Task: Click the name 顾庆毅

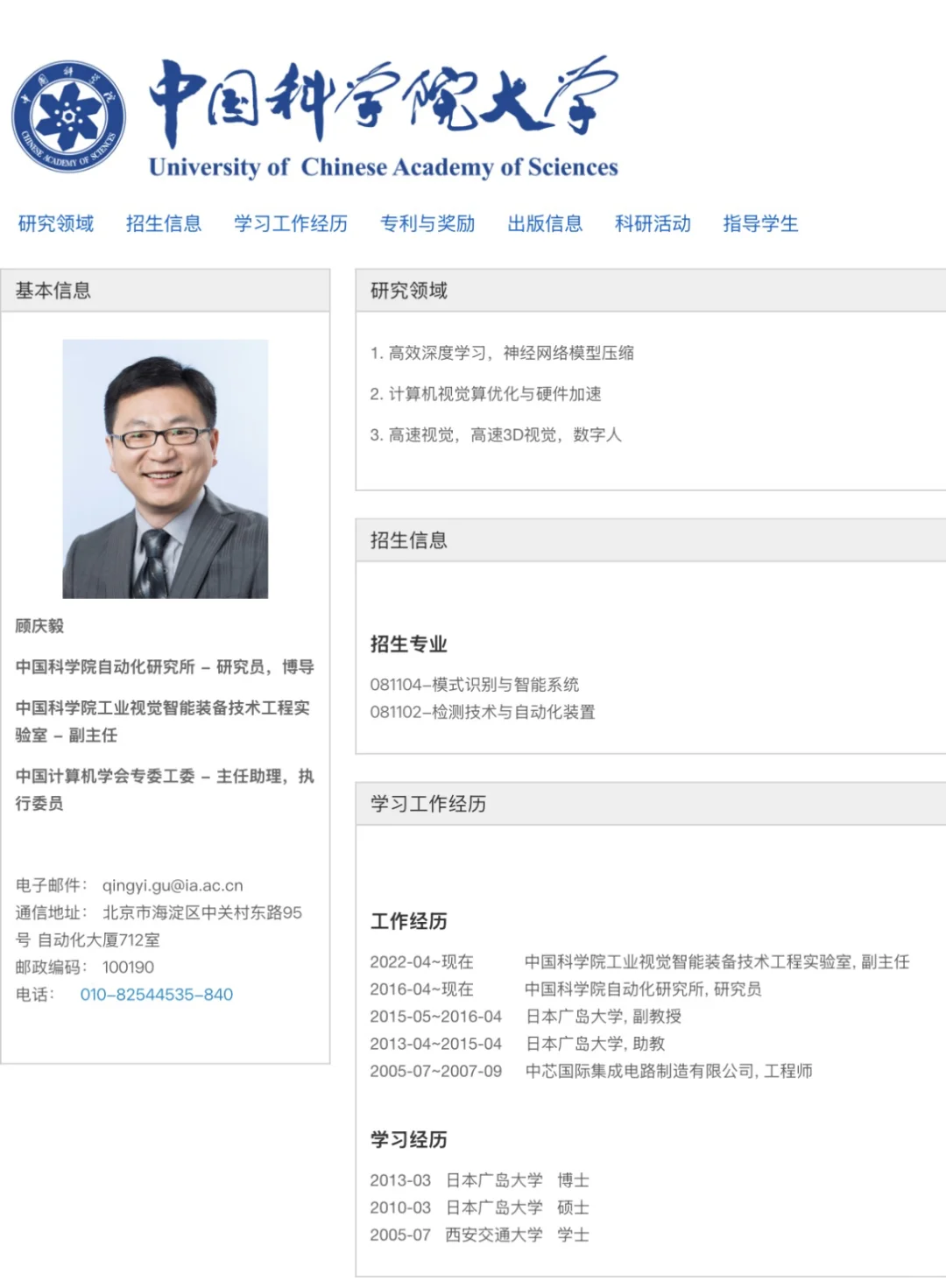Action: coord(39,625)
